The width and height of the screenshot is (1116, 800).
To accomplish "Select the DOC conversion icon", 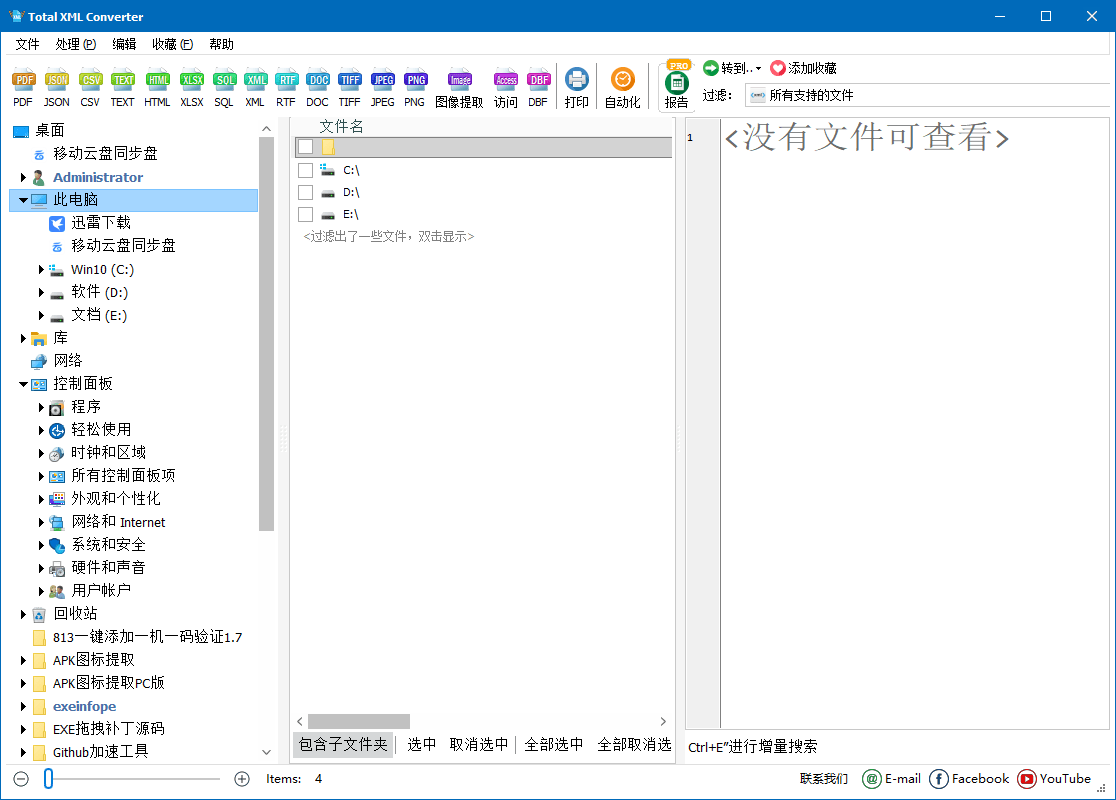I will click(x=317, y=88).
